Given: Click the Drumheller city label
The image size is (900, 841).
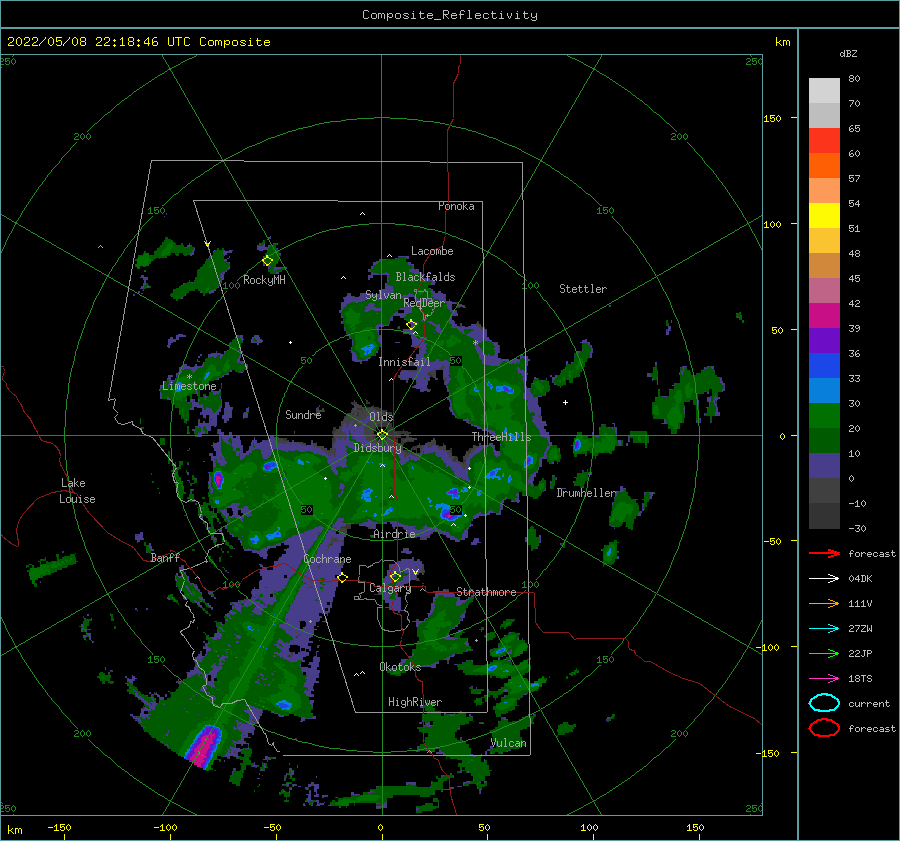Looking at the screenshot, I should [x=586, y=493].
